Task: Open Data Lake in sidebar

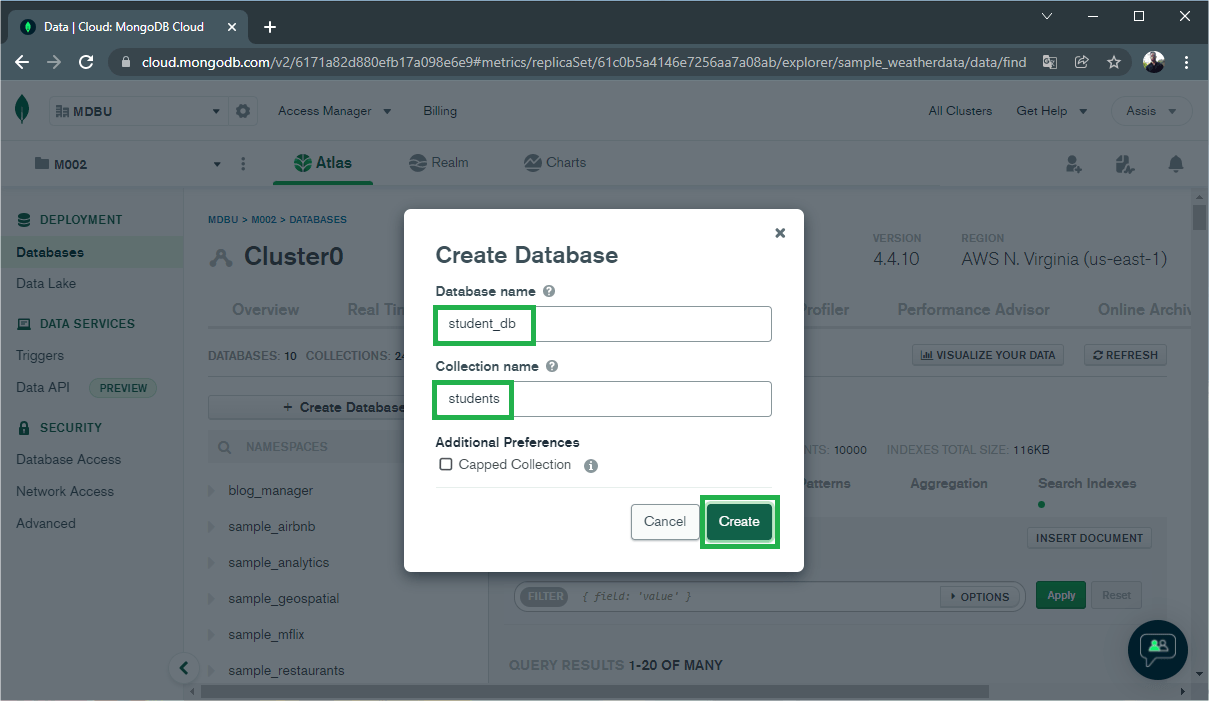Action: click(x=46, y=284)
